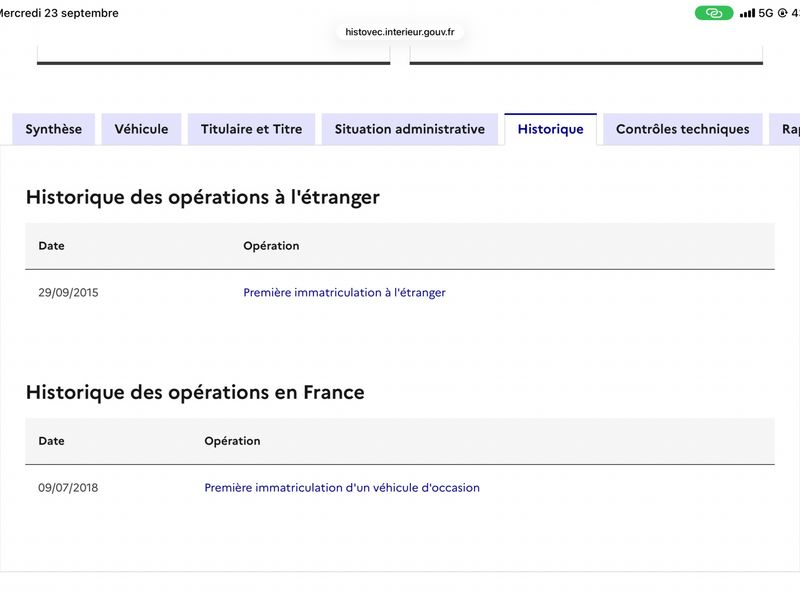Image resolution: width=800 pixels, height=600 pixels.
Task: Click the Date header in étranger table
Action: pos(52,245)
